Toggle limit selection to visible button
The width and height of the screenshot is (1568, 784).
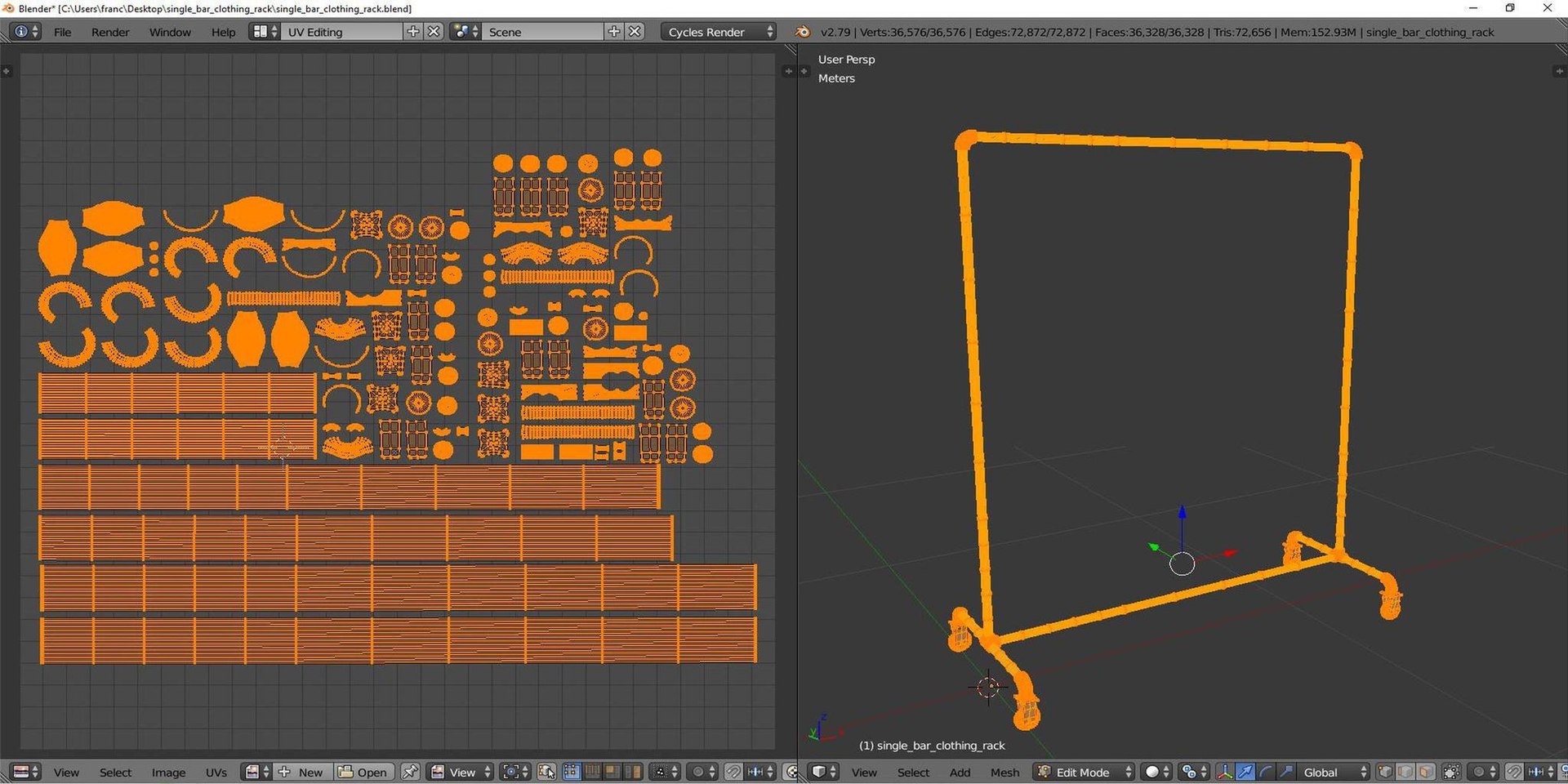1451,772
